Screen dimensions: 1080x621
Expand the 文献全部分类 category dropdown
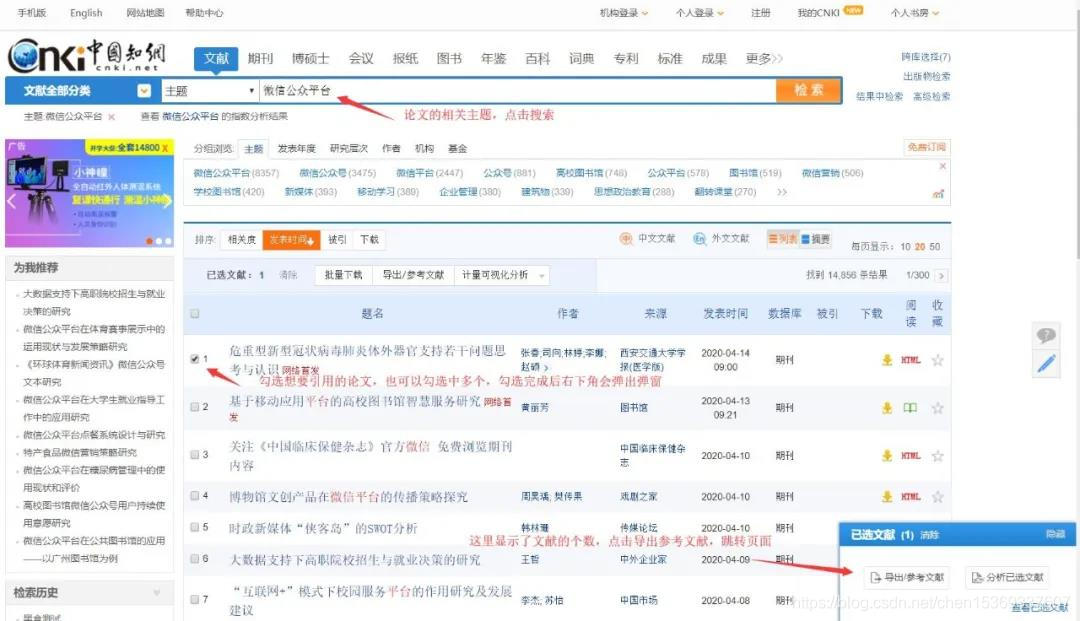coord(143,91)
